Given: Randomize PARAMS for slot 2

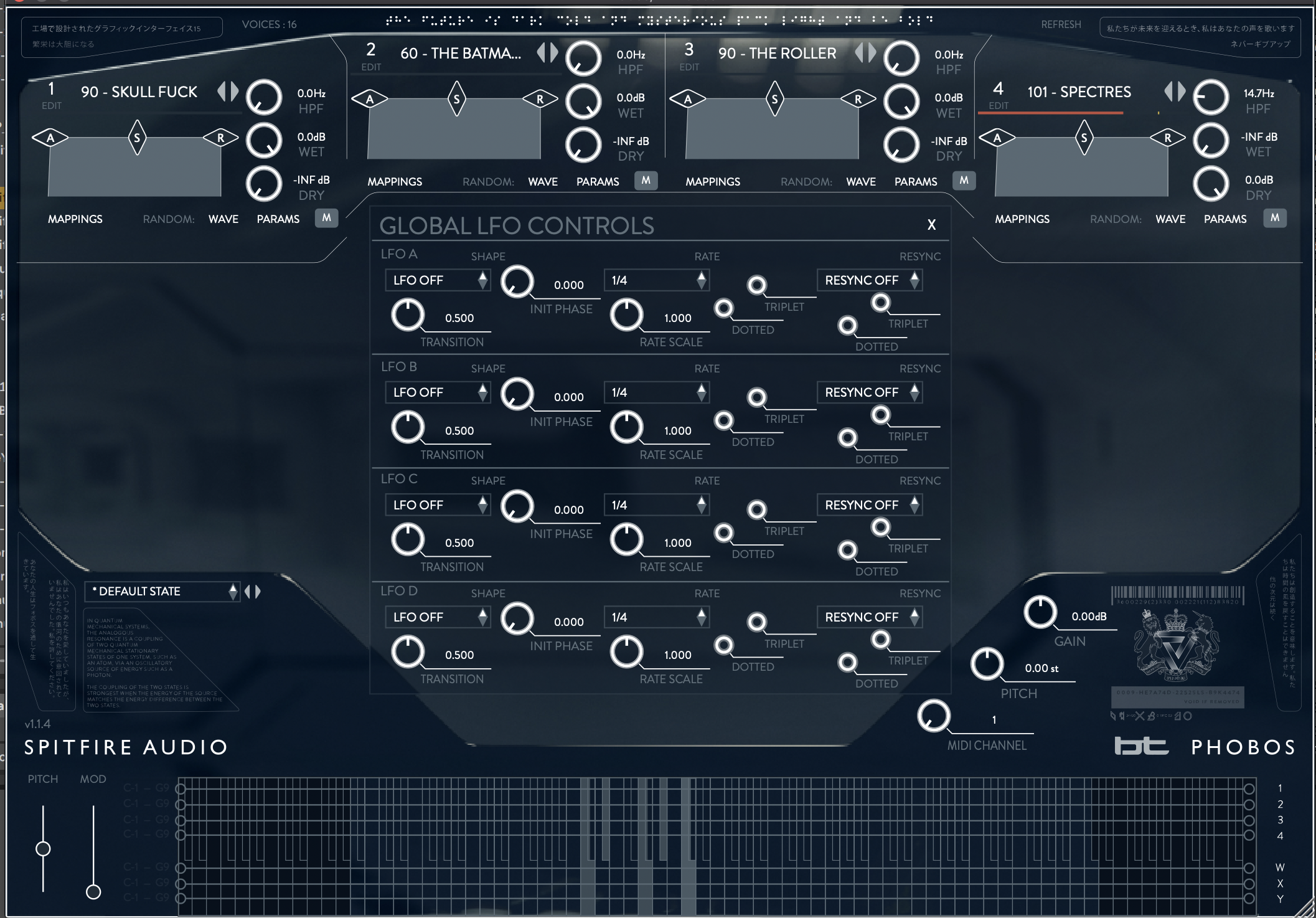Looking at the screenshot, I should pyautogui.click(x=598, y=182).
